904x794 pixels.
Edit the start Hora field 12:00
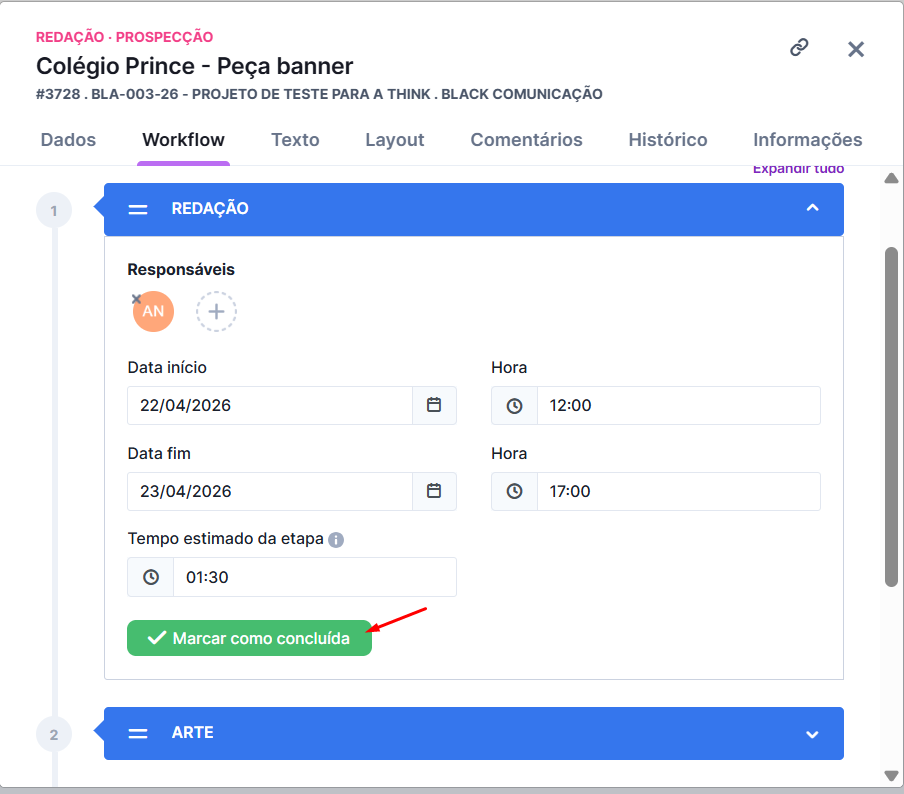pos(679,405)
